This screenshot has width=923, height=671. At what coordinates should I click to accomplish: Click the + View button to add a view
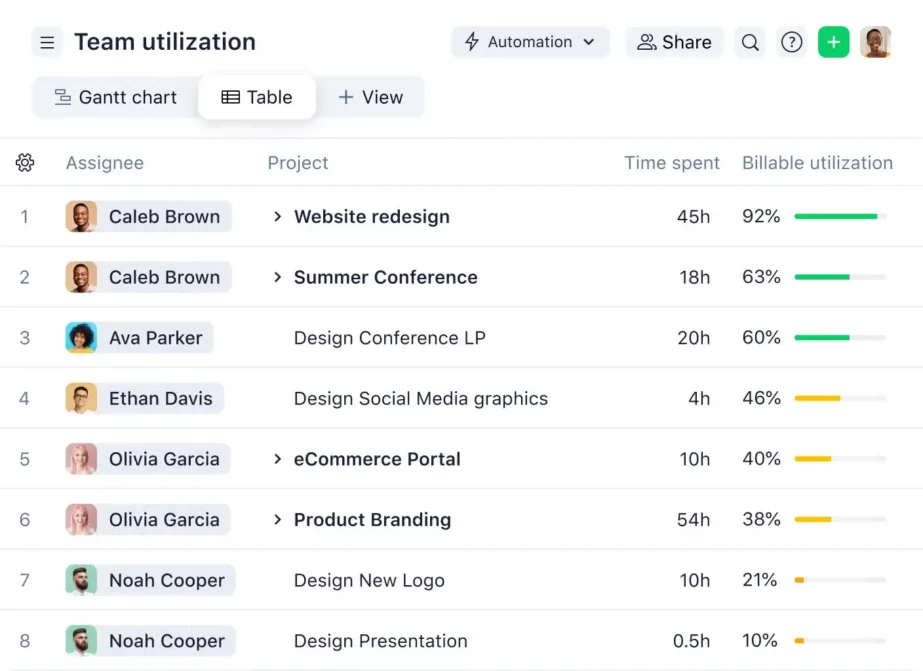(x=371, y=97)
